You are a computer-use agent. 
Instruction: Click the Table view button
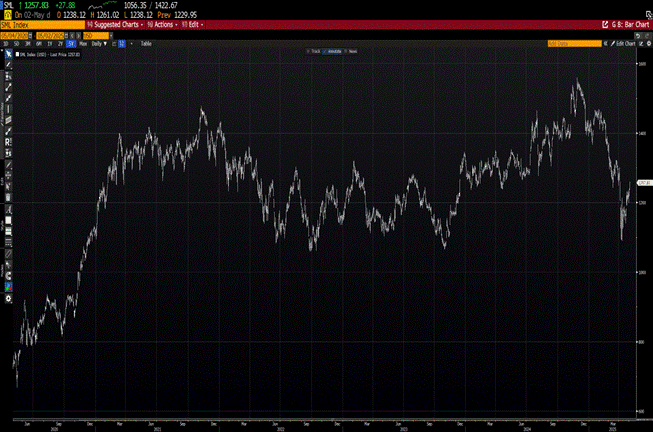(x=146, y=44)
